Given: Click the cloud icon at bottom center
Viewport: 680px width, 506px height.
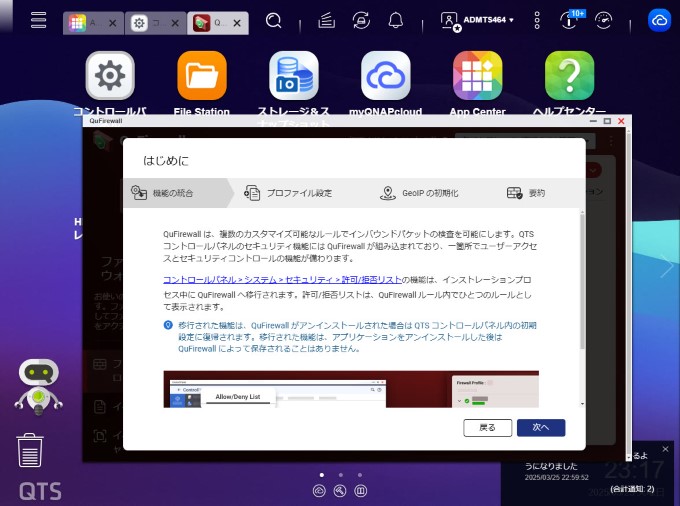Looking at the screenshot, I should click(x=319, y=491).
